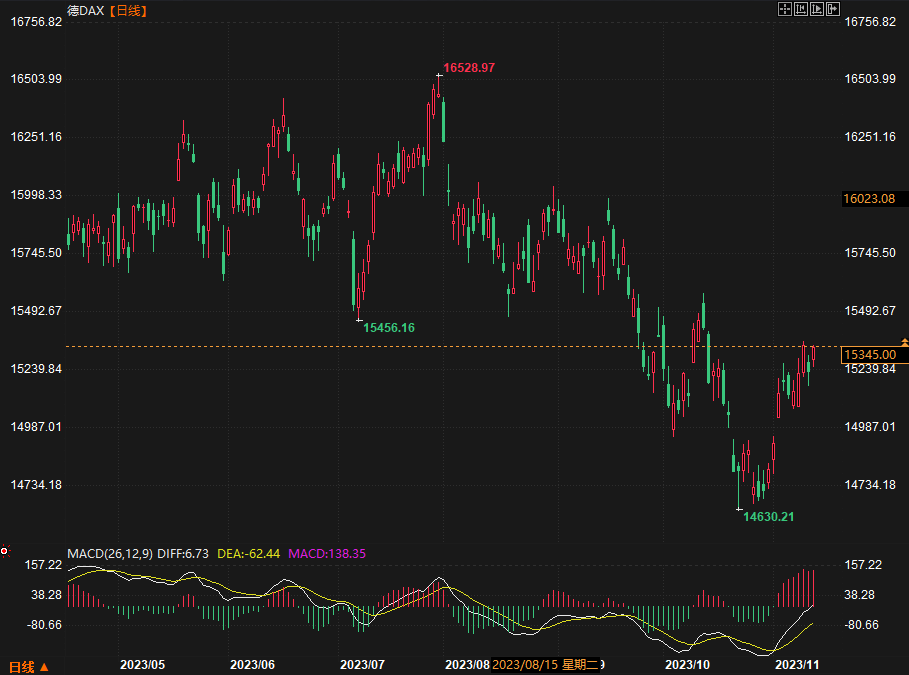This screenshot has width=909, height=675.
Task: Click the 2023/05 label on time axis
Action: (x=142, y=664)
